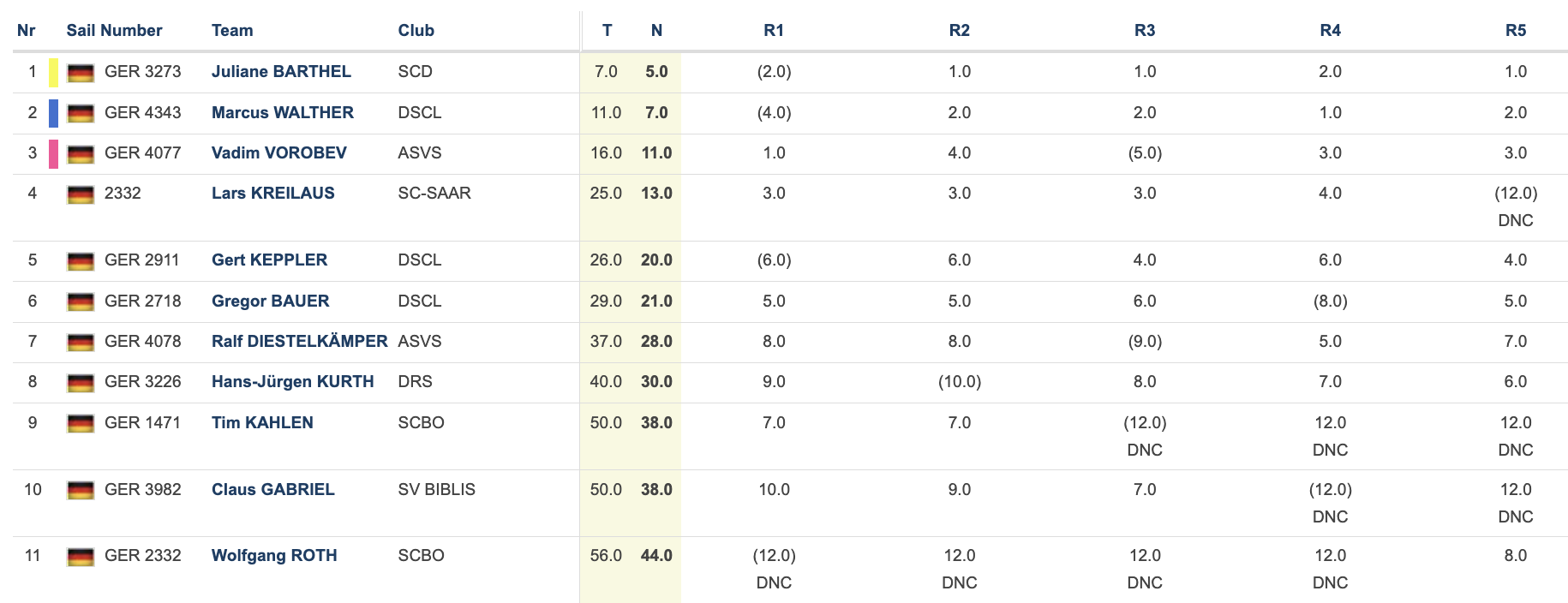Open Juliane BARTHEL's team page
Image resolution: width=1568 pixels, height=603 pixels.
click(281, 72)
